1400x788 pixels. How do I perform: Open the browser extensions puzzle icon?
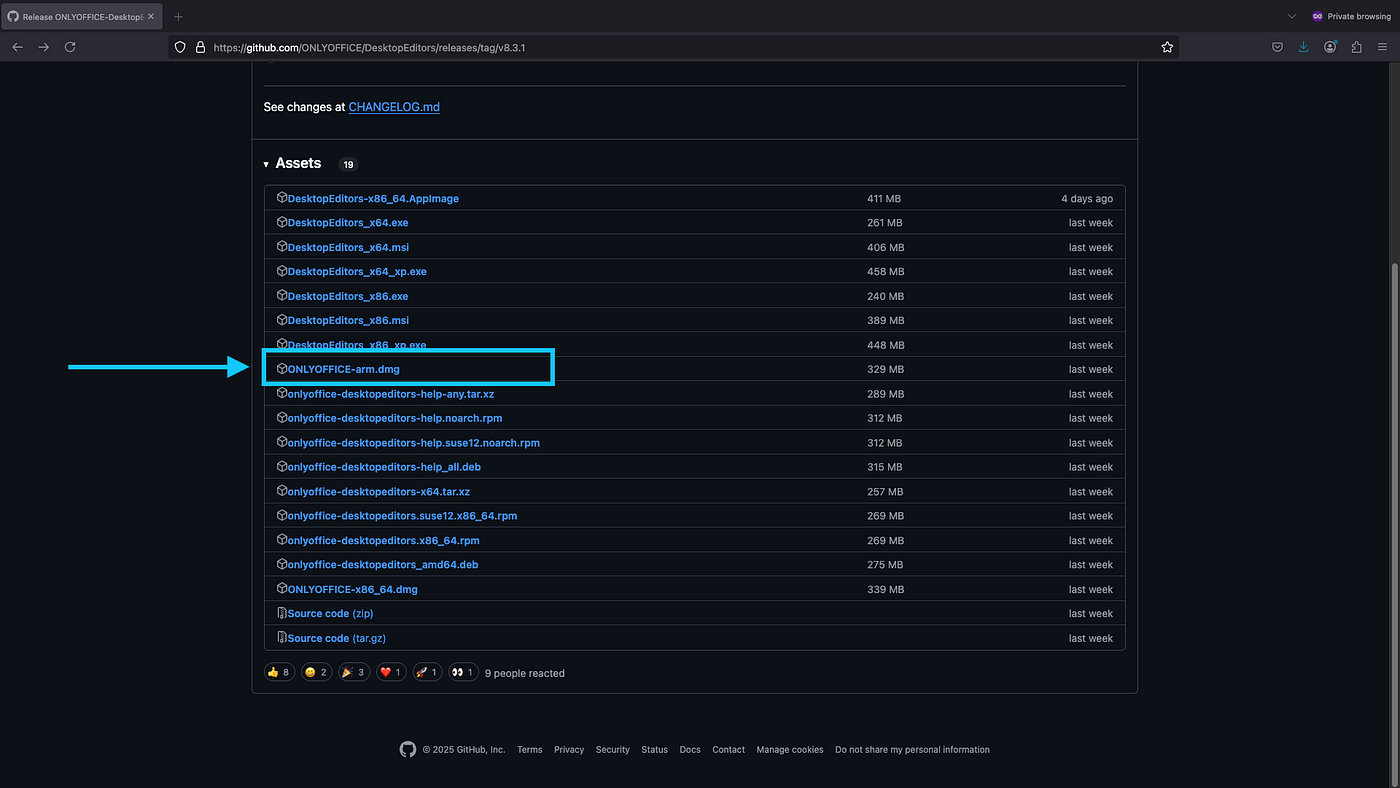tap(1356, 47)
